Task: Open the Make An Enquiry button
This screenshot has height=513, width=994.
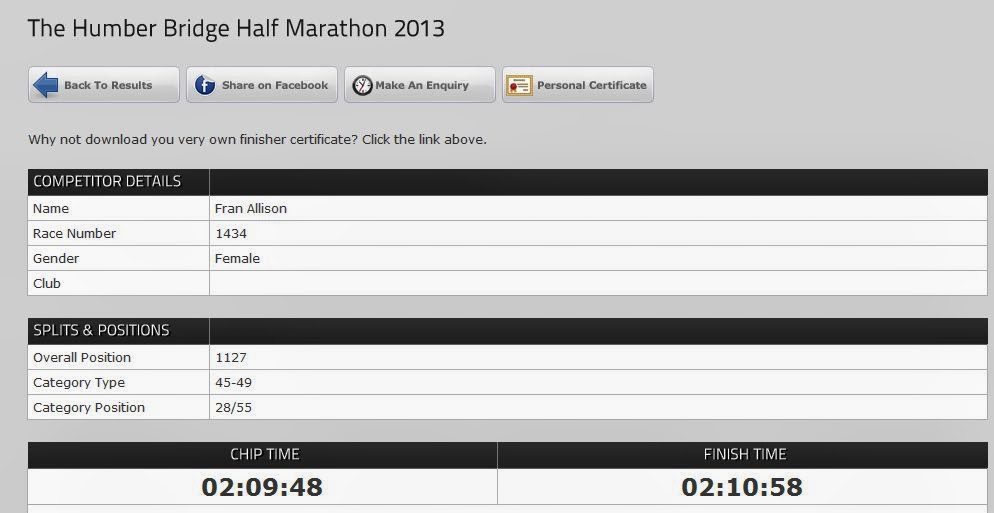Action: pos(420,85)
